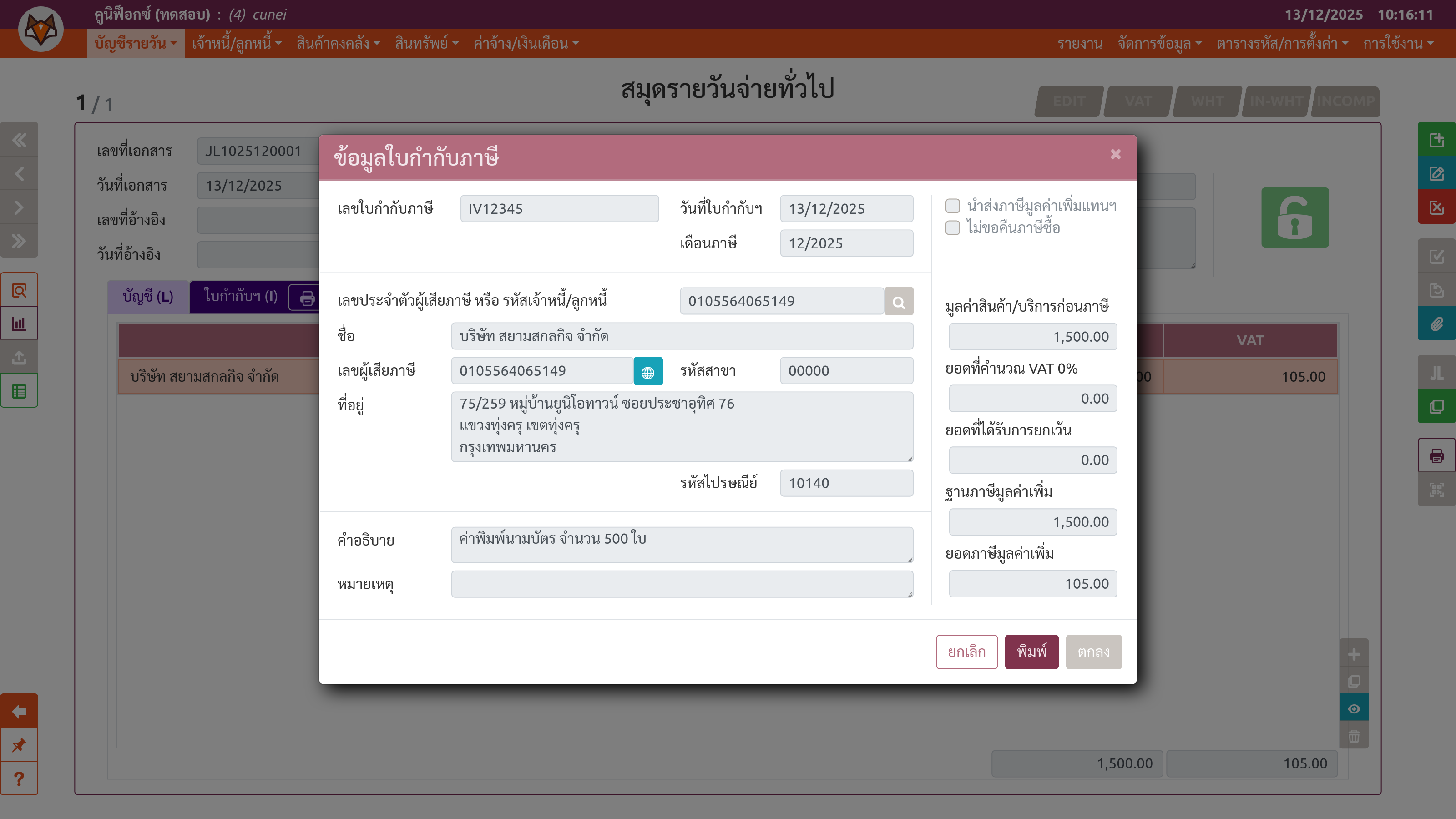Viewport: 1456px width, 819px height.
Task: Enable นำส่งภาษีมูลค่าเพิ่มแทนฯ checkbox
Action: pos(952,206)
